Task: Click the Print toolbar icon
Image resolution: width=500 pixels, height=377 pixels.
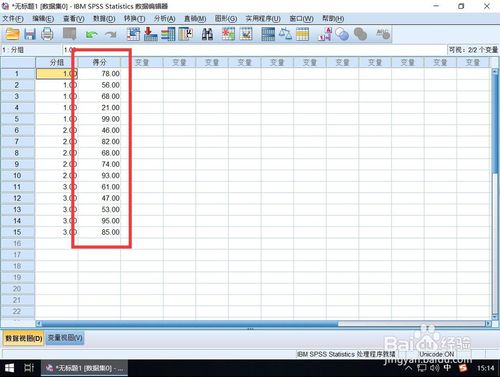Action: tap(47, 34)
